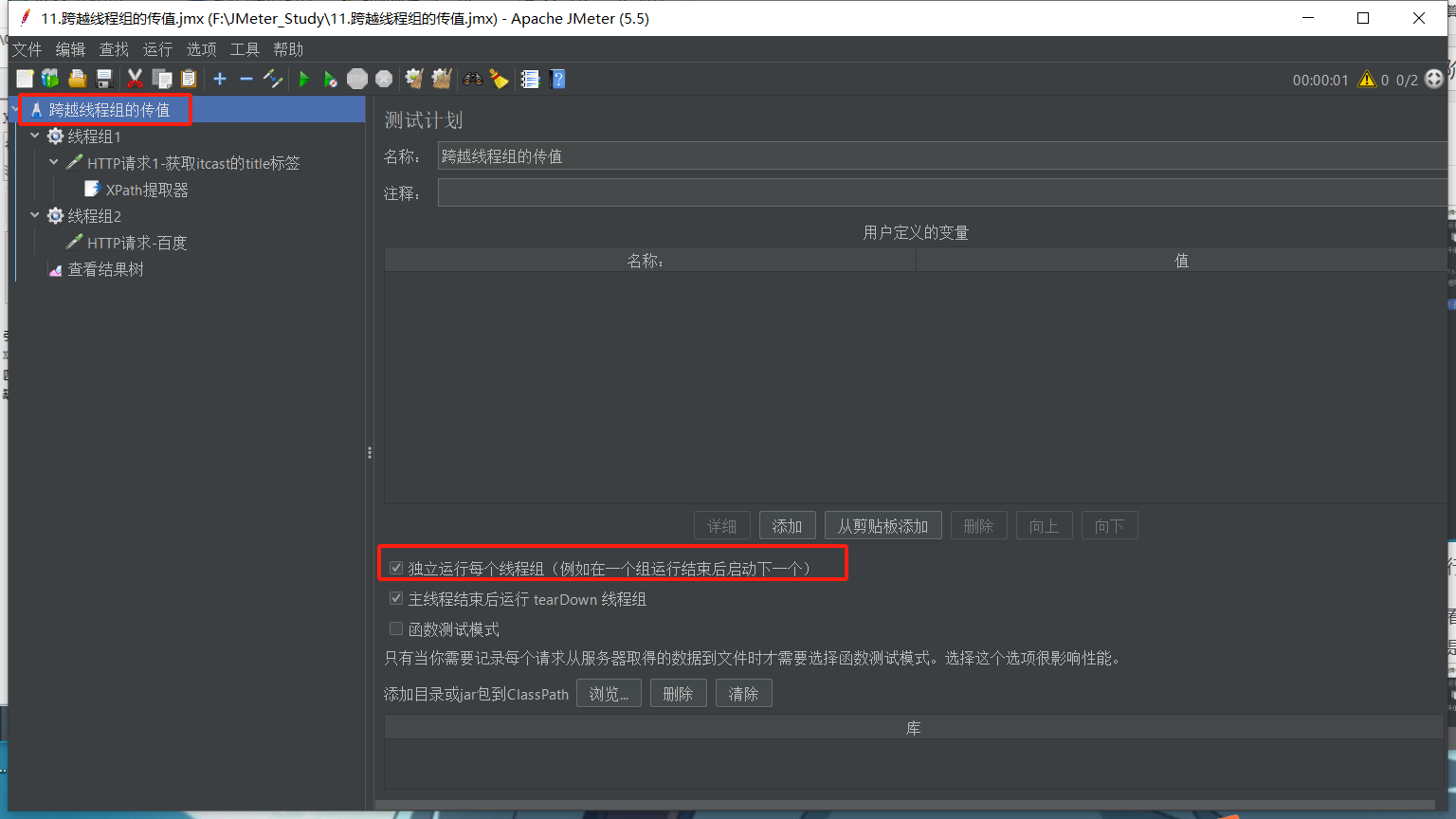Click the Copy toolbar icon
This screenshot has height=819, width=1456.
tap(162, 79)
